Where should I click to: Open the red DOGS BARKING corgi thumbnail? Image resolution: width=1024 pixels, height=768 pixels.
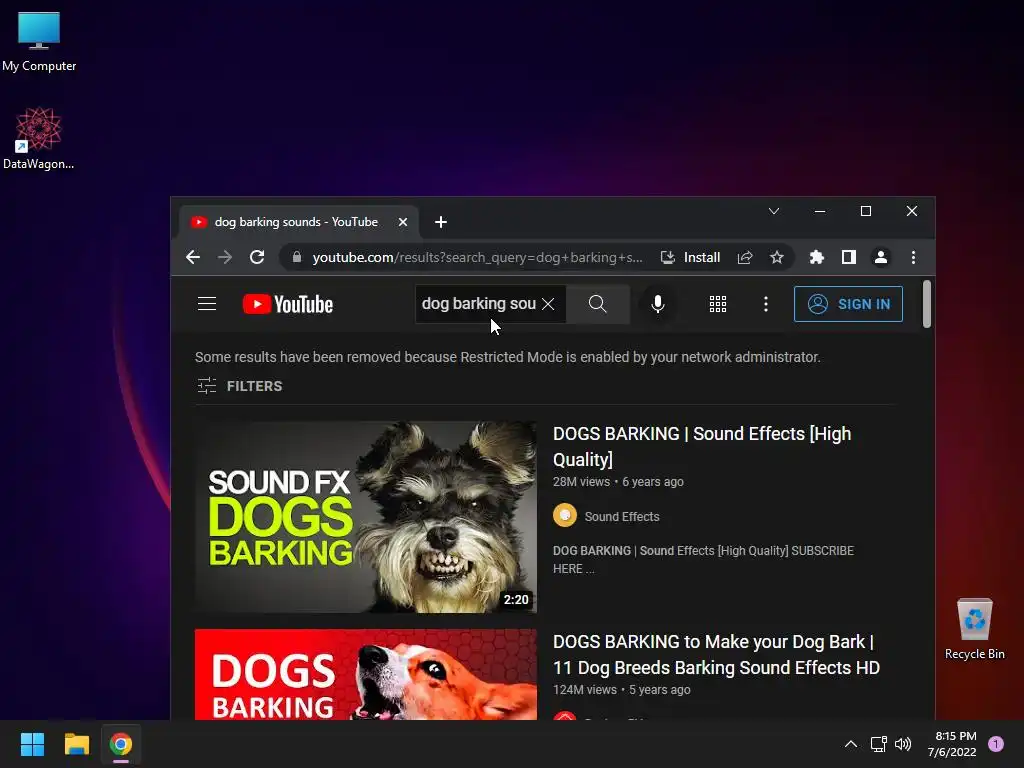coord(366,675)
